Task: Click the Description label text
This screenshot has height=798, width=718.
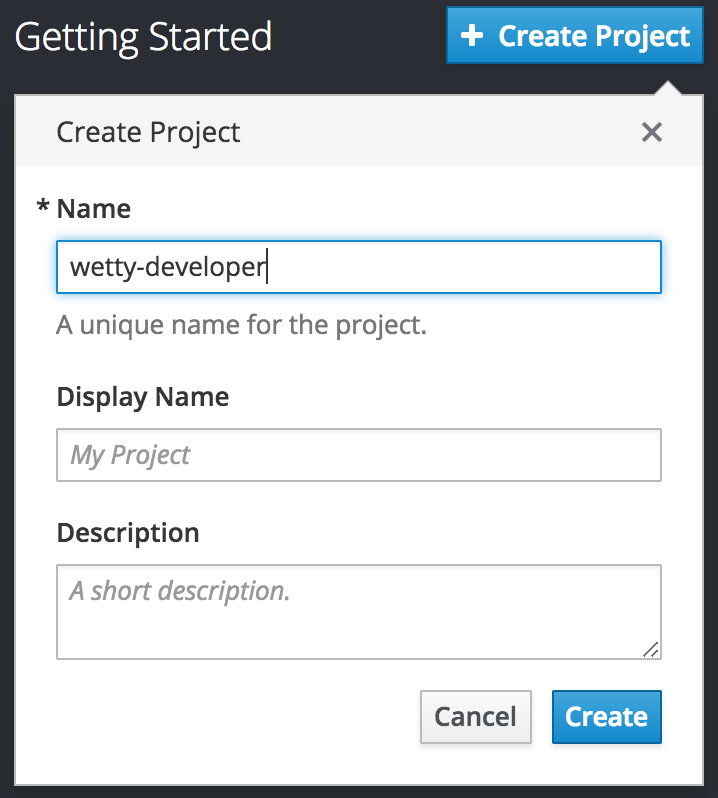Action: pos(128,533)
